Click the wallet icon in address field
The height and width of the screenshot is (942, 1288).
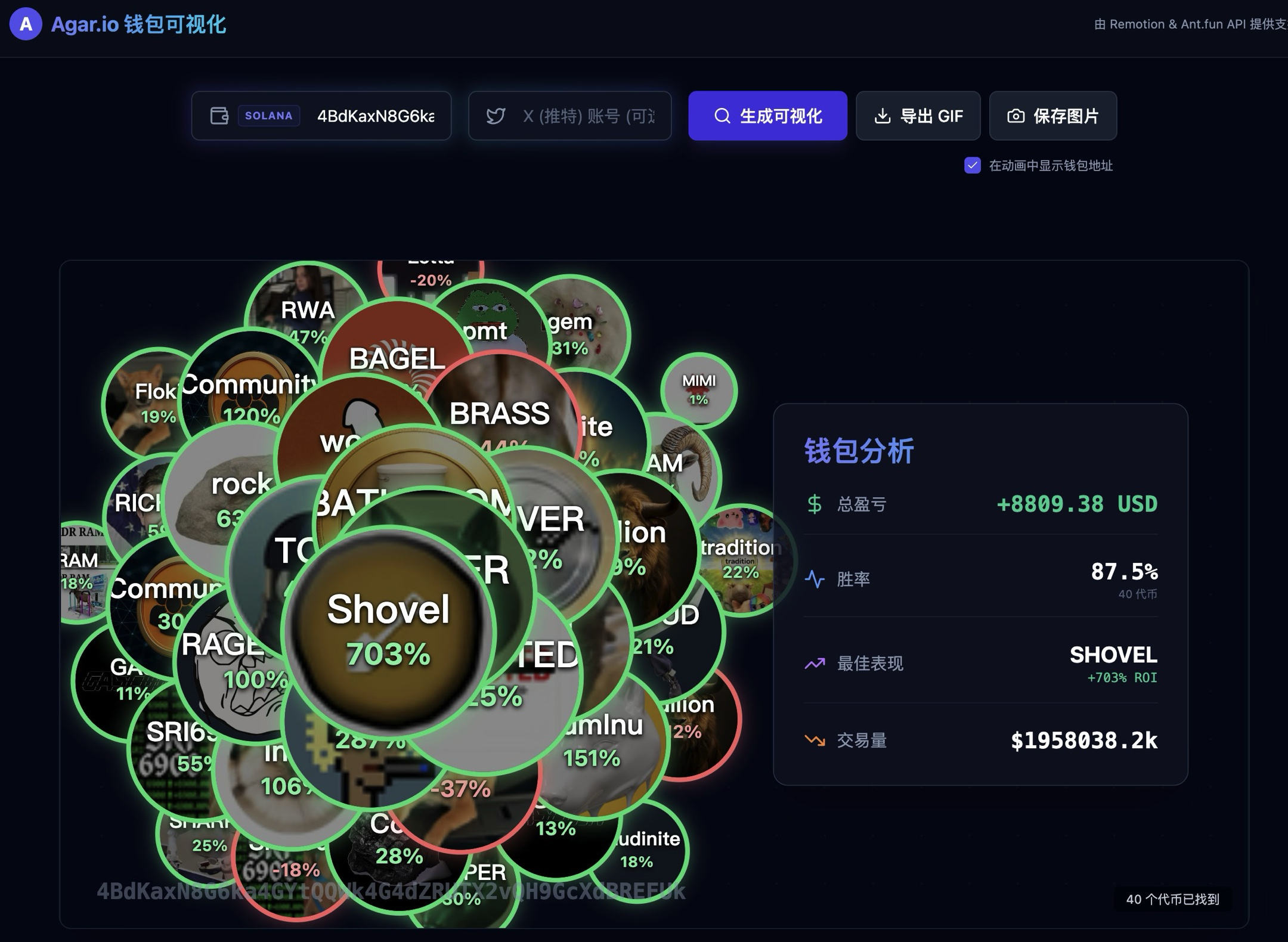[x=219, y=116]
